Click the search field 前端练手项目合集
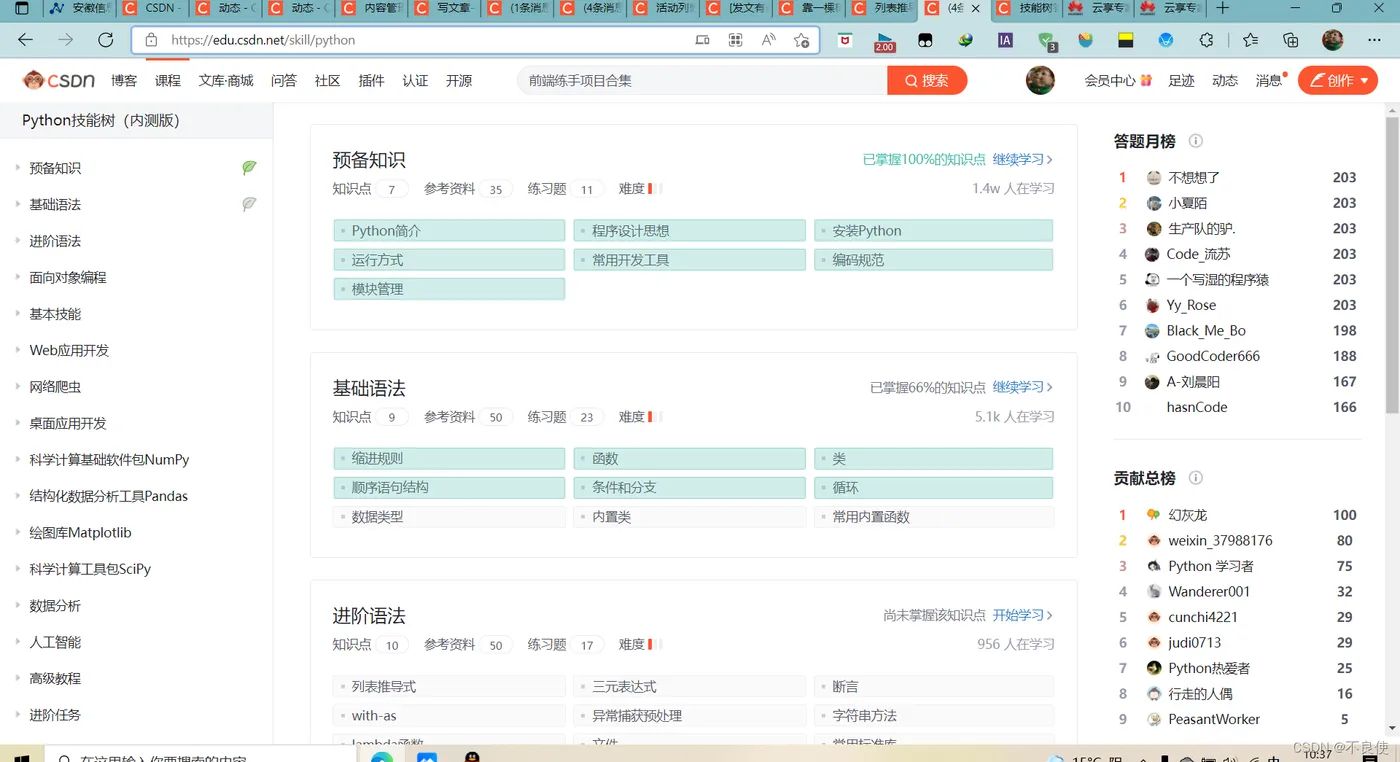This screenshot has width=1400, height=762. tap(702, 80)
